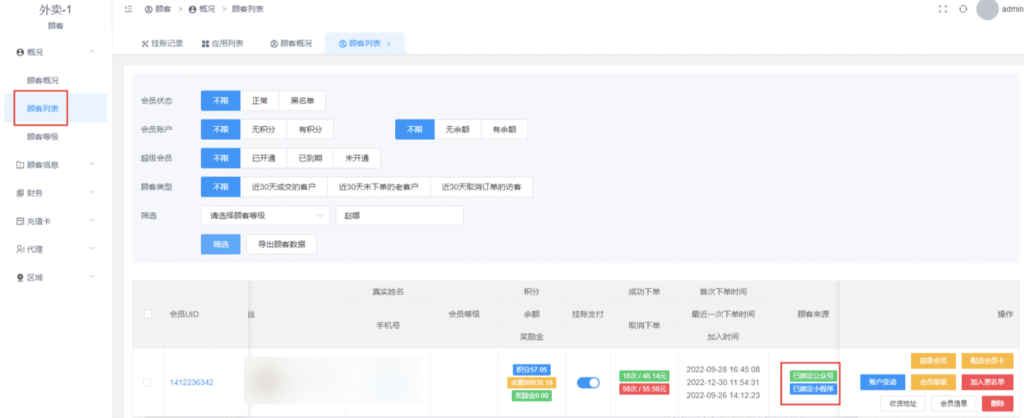Tick the checkbox for member 1412236342
This screenshot has height=418, width=1024.
pos(147,382)
